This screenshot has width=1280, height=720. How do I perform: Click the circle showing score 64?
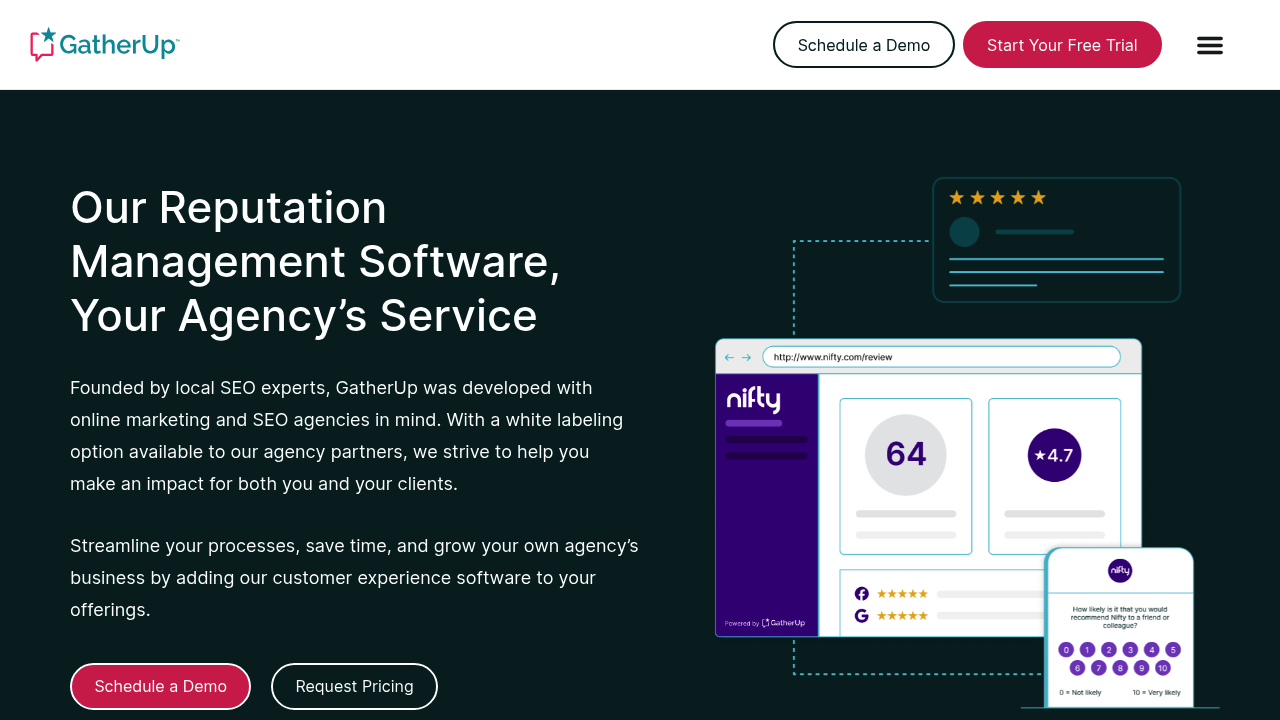pos(905,455)
